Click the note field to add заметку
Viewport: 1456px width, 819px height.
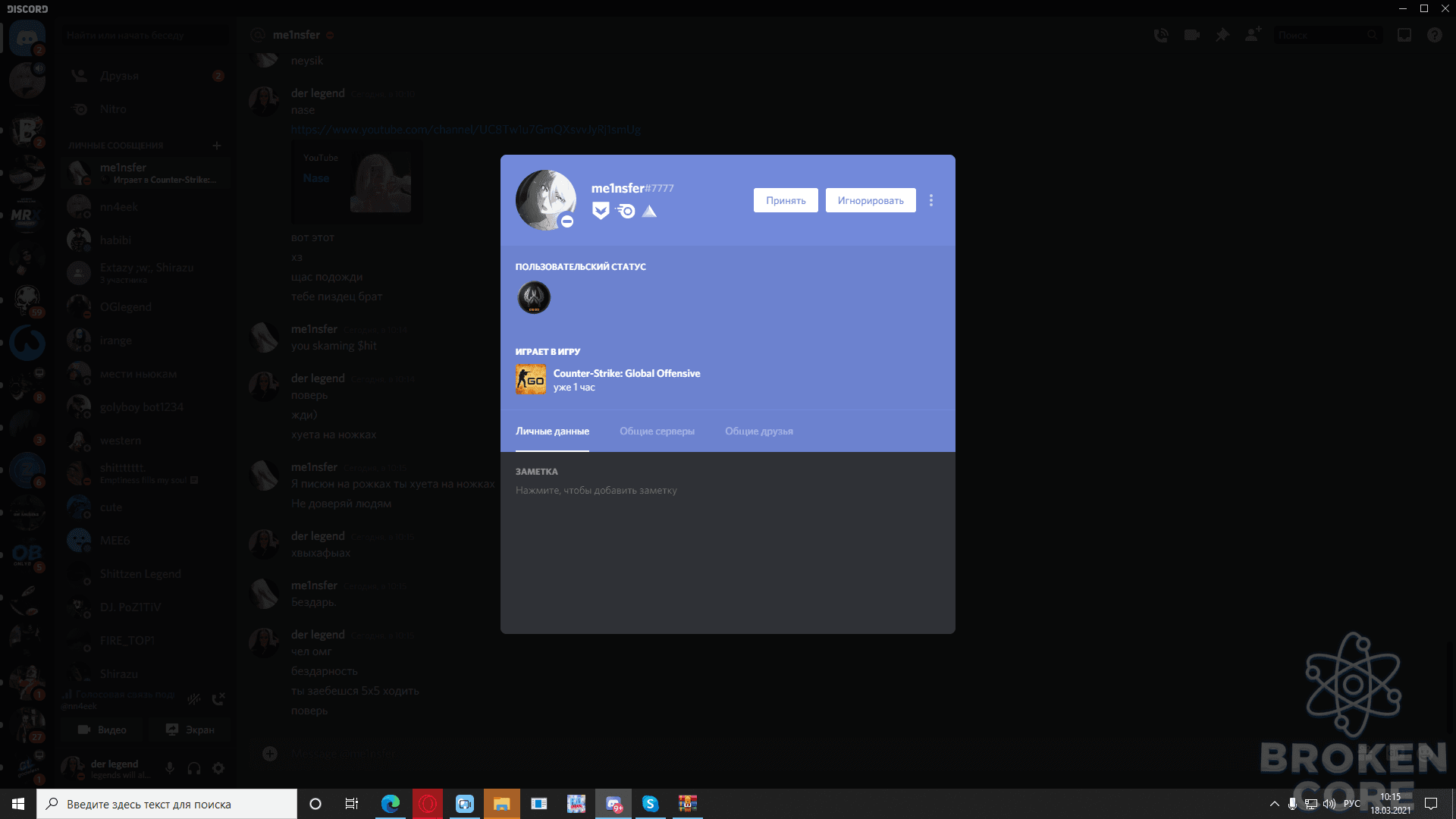(597, 491)
